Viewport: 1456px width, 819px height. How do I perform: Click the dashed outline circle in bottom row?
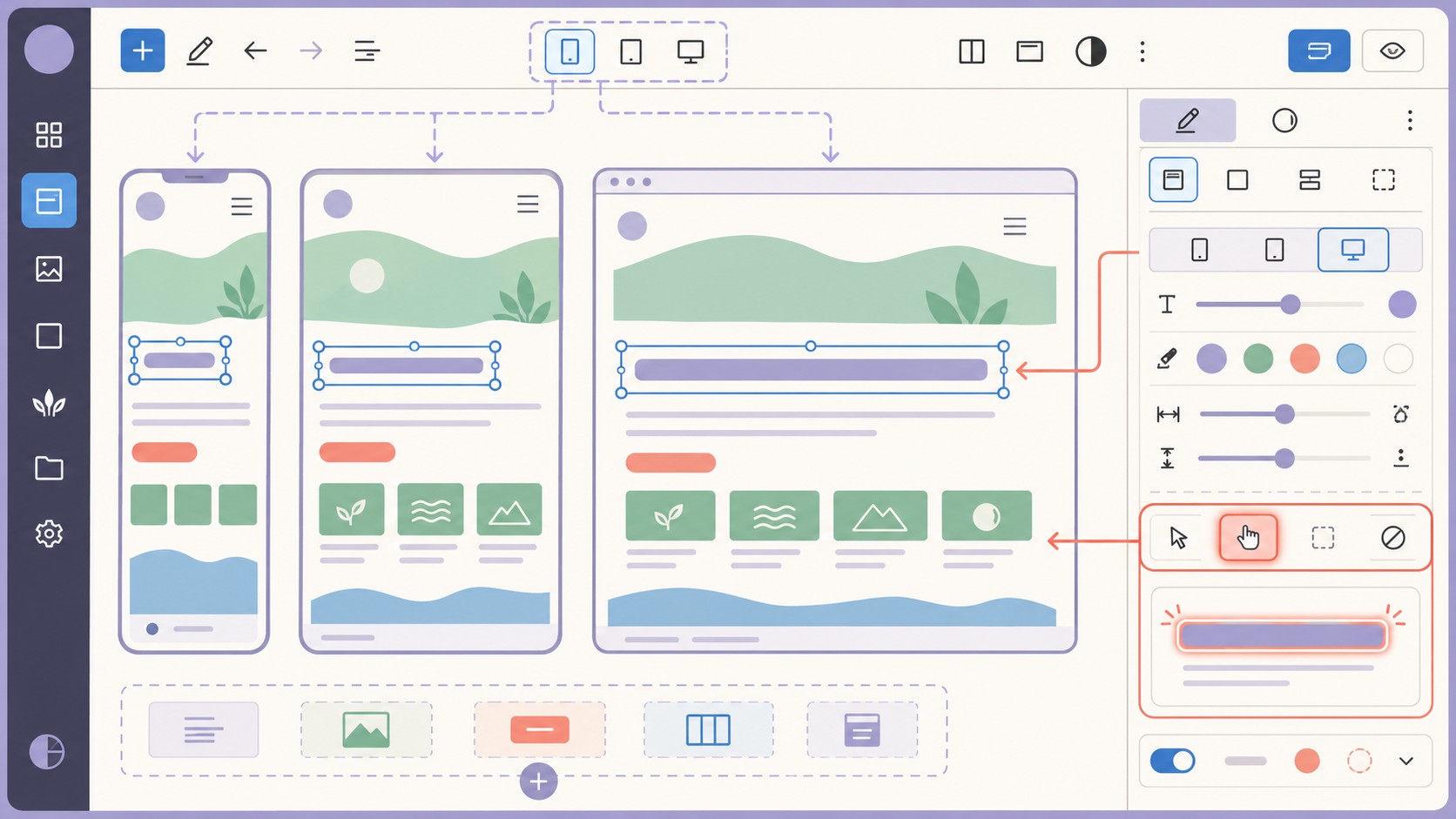click(1359, 761)
